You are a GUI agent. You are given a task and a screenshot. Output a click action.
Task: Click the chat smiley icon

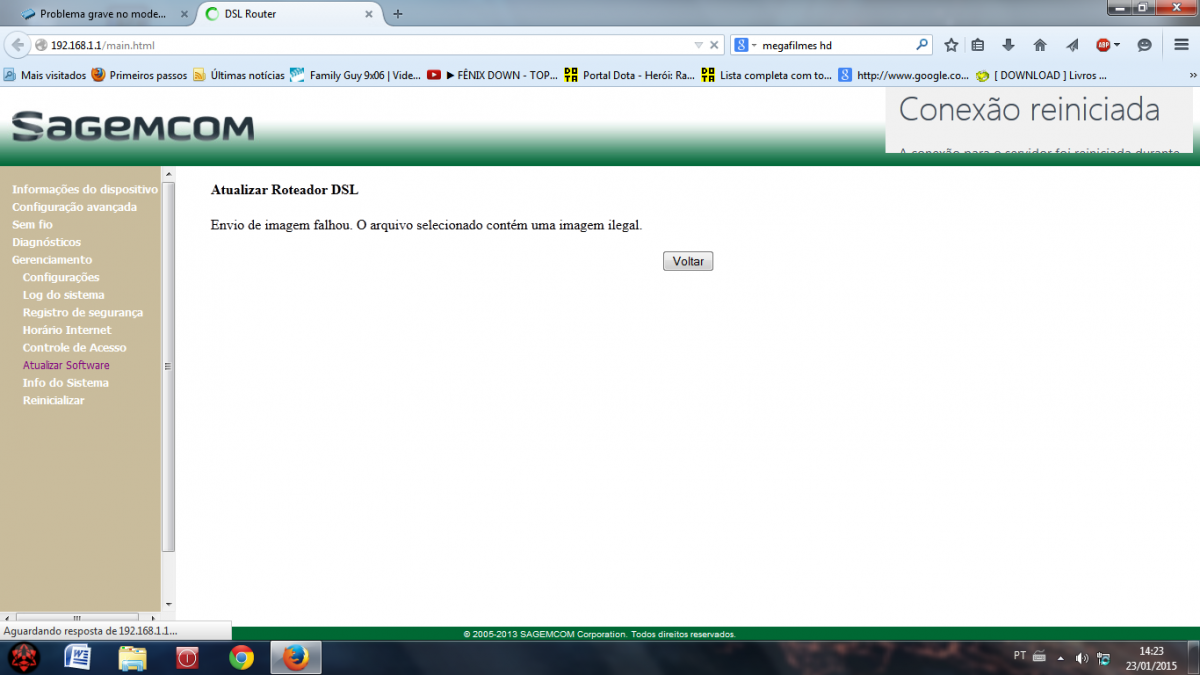[x=1145, y=45]
